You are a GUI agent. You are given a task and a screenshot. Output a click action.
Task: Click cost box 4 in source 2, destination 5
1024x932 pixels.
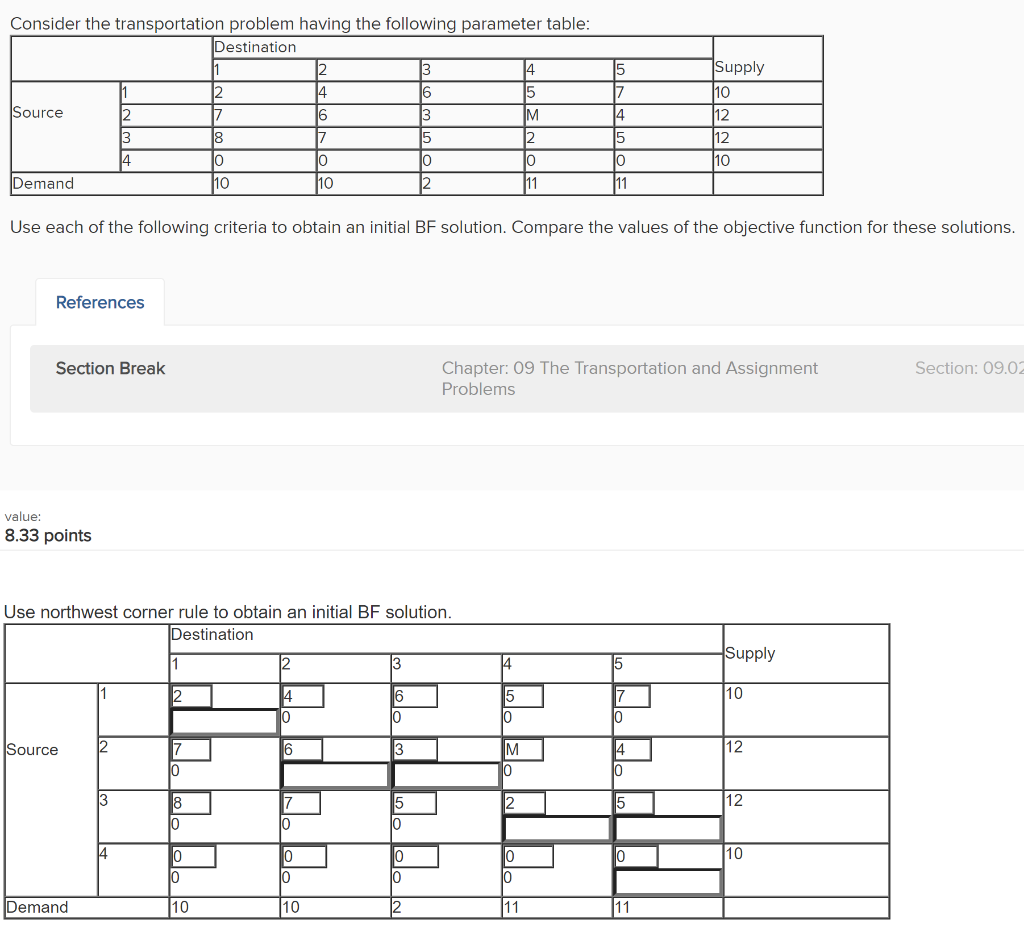click(x=633, y=749)
